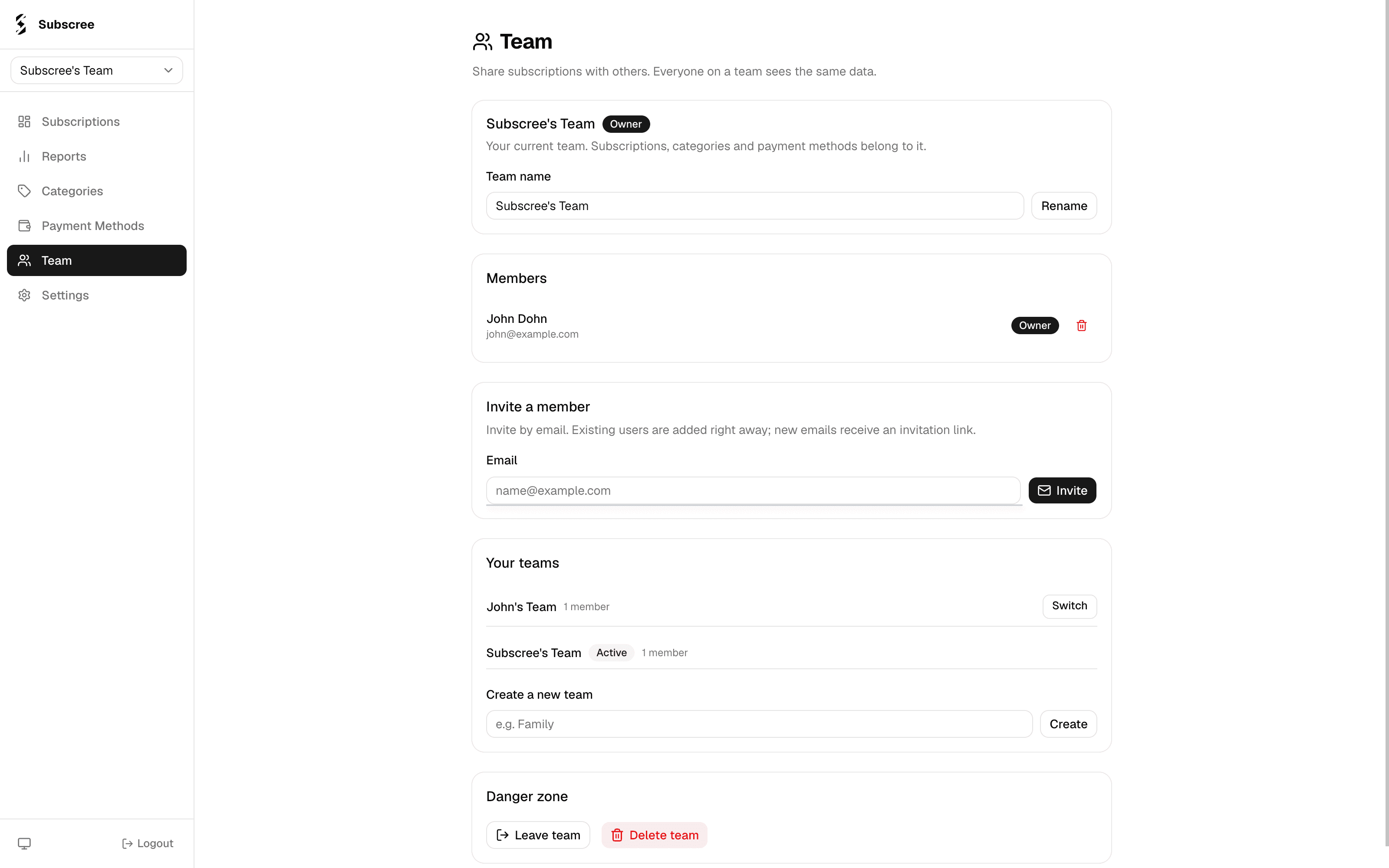Click the Categories tag icon
This screenshot has height=868, width=1389.
[24, 191]
